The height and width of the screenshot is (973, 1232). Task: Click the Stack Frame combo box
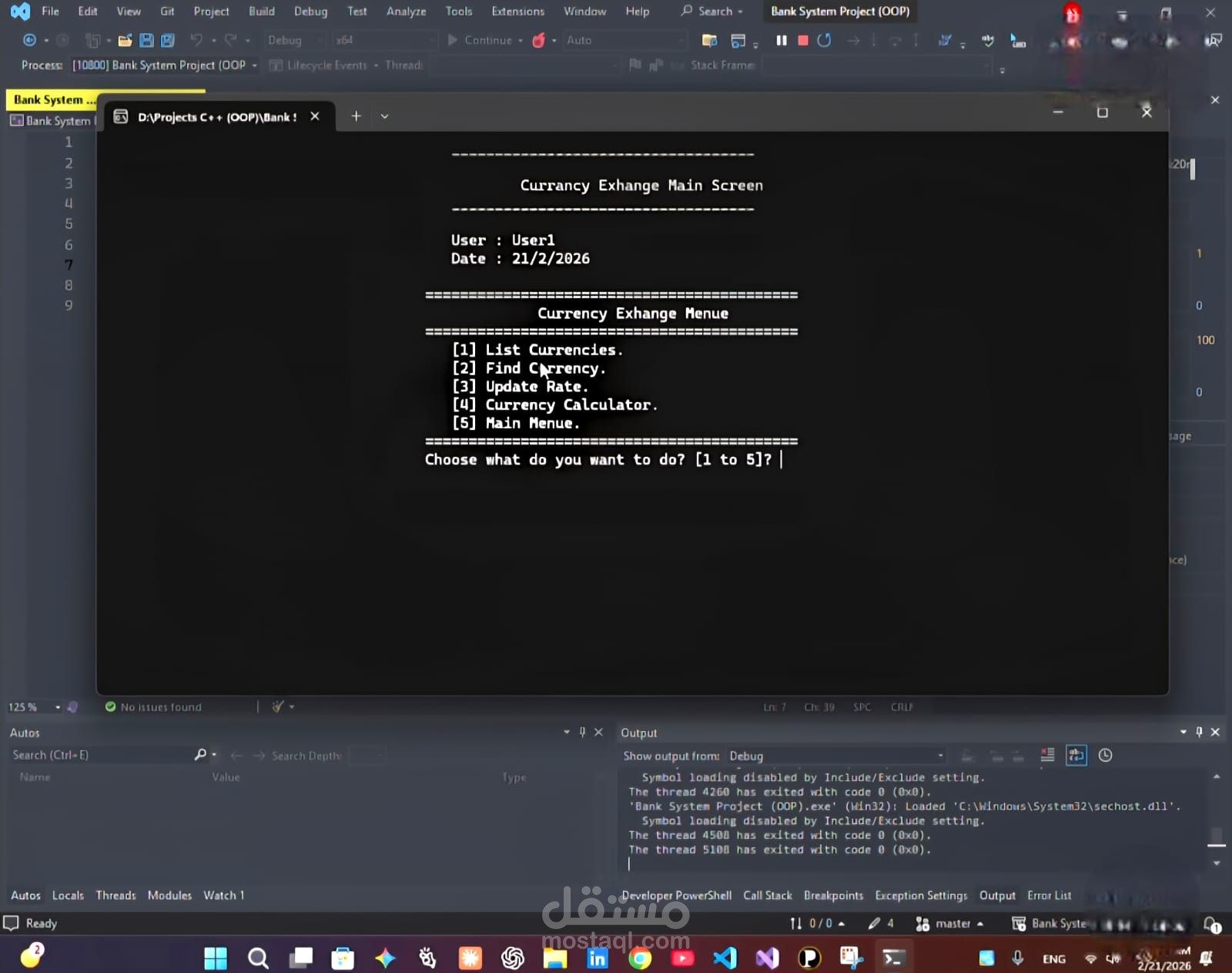(876, 65)
